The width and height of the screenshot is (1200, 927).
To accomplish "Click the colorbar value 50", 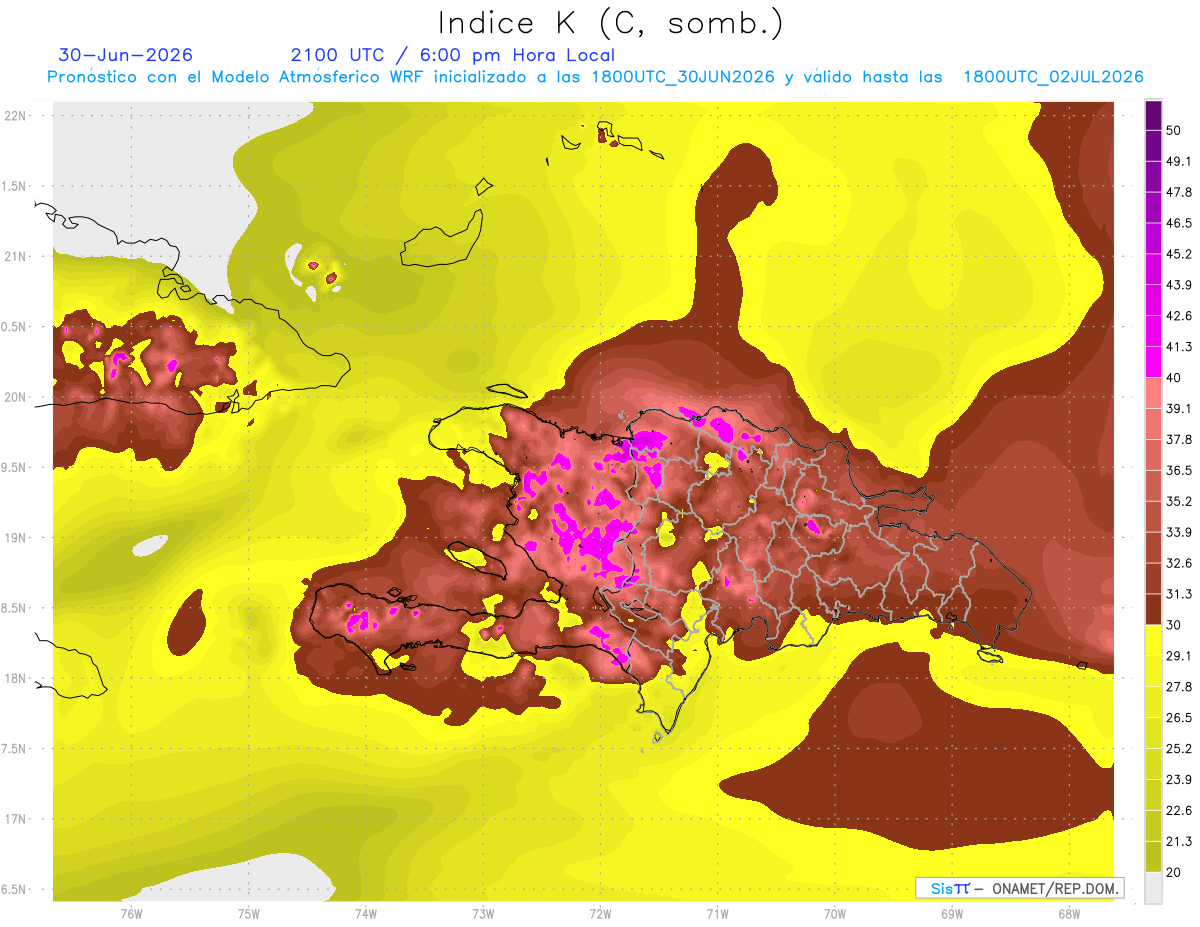I will [1173, 130].
